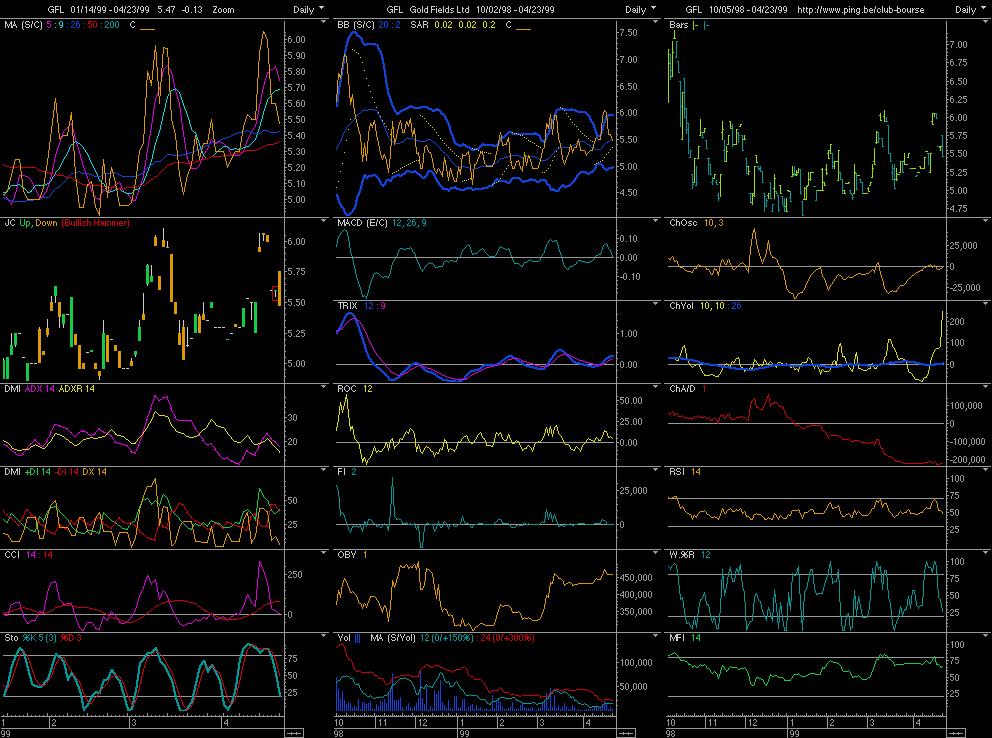The width and height of the screenshot is (992, 738).
Task: Click the ChOsc 10, 3 indicator label
Action: [697, 223]
